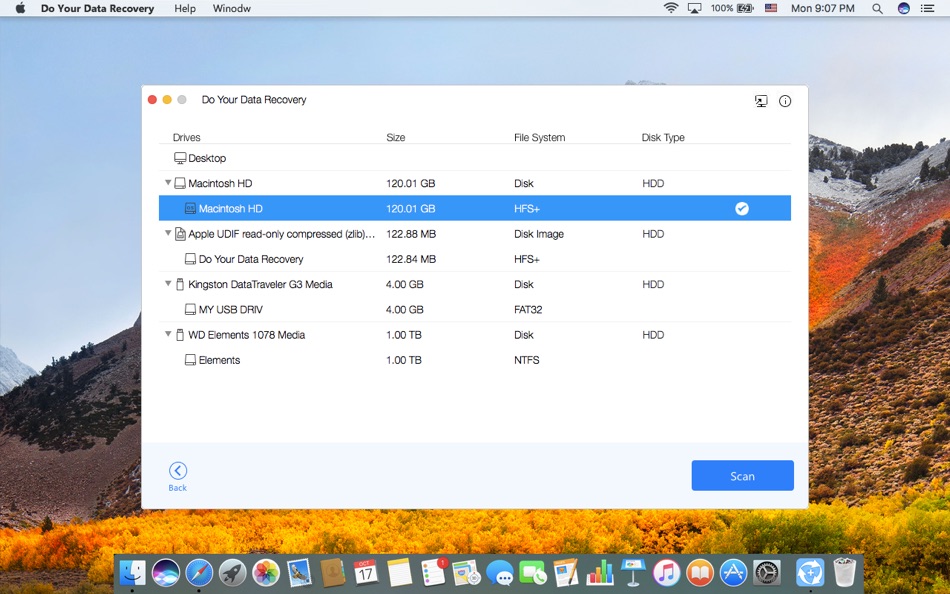
Task: Open System Preferences gear in the dock
Action: pos(766,572)
